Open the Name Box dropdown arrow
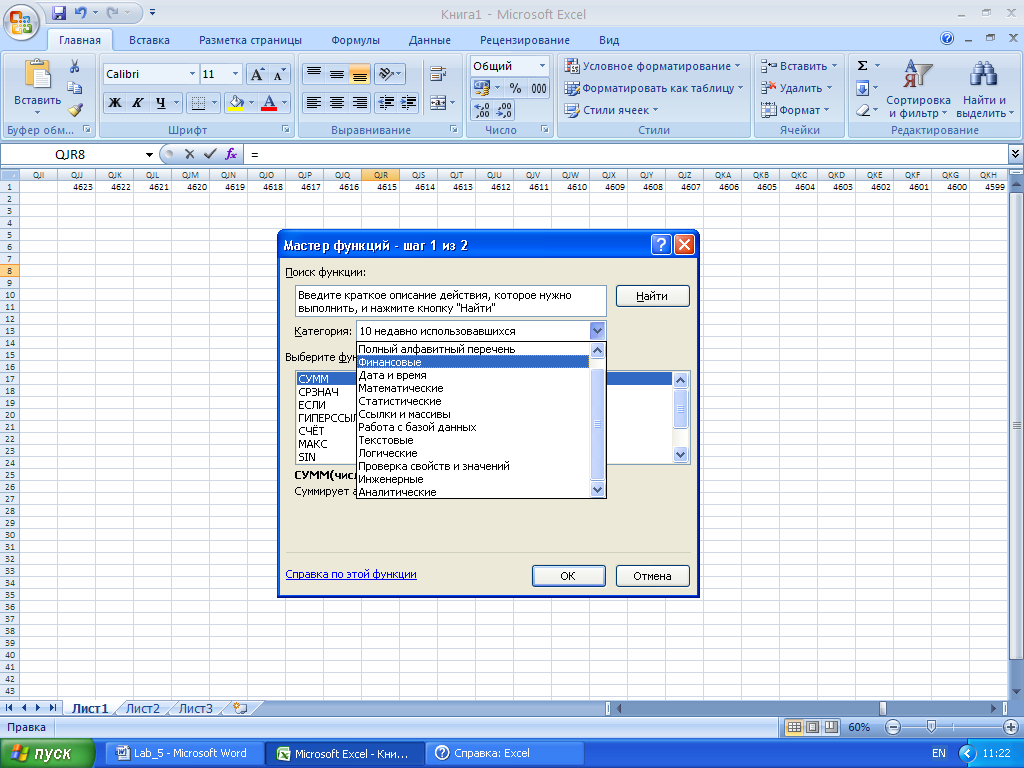This screenshot has width=1024, height=768. tap(149, 155)
